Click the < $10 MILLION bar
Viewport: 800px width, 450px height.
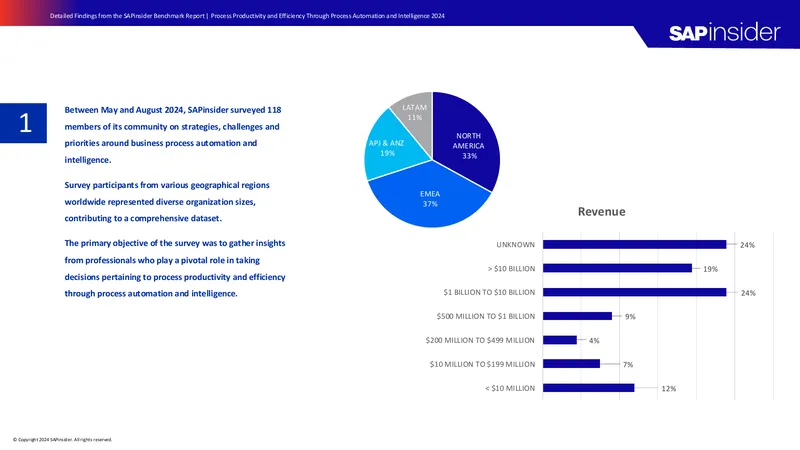(588, 388)
